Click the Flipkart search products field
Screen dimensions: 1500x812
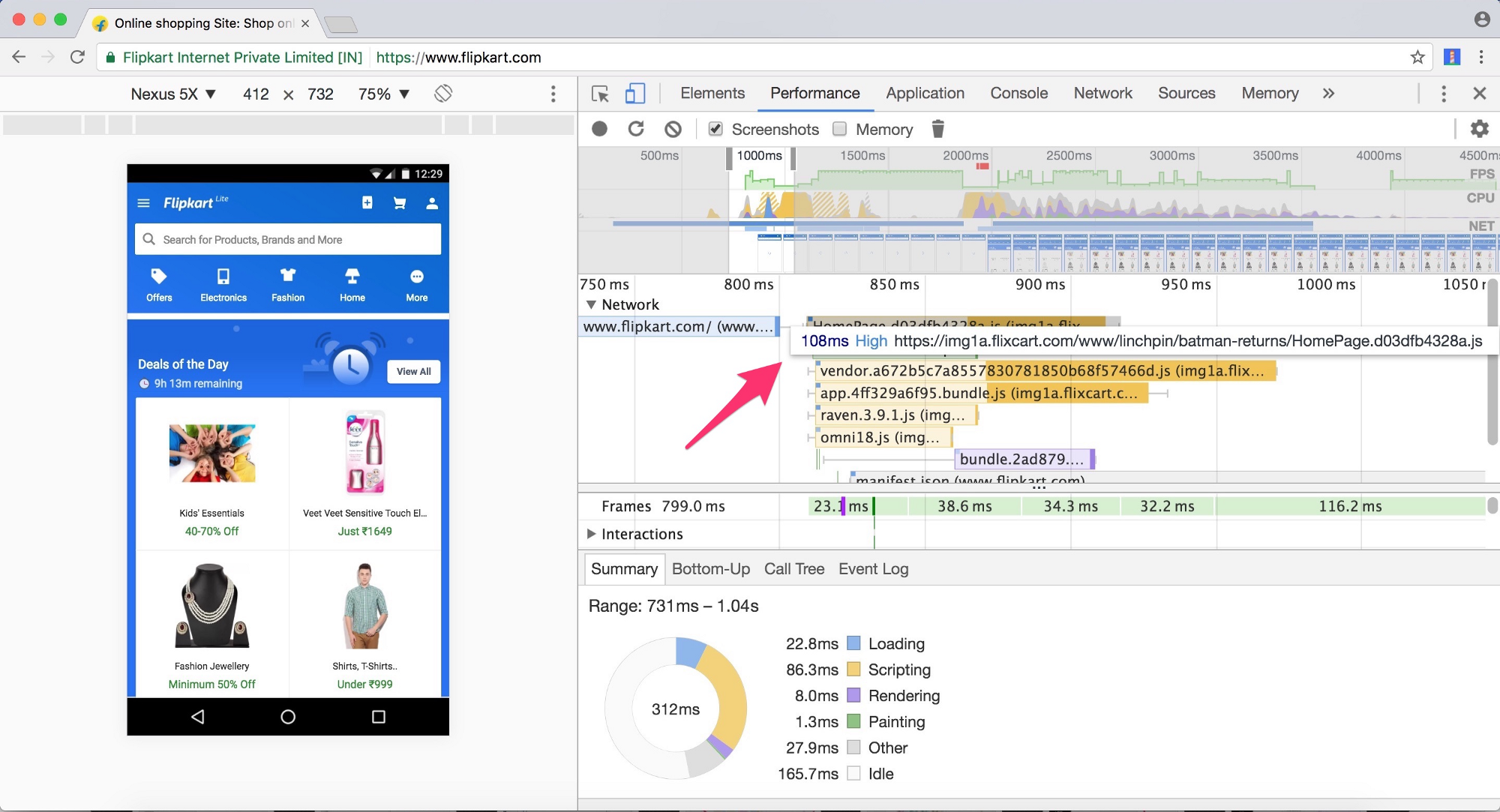[x=288, y=240]
